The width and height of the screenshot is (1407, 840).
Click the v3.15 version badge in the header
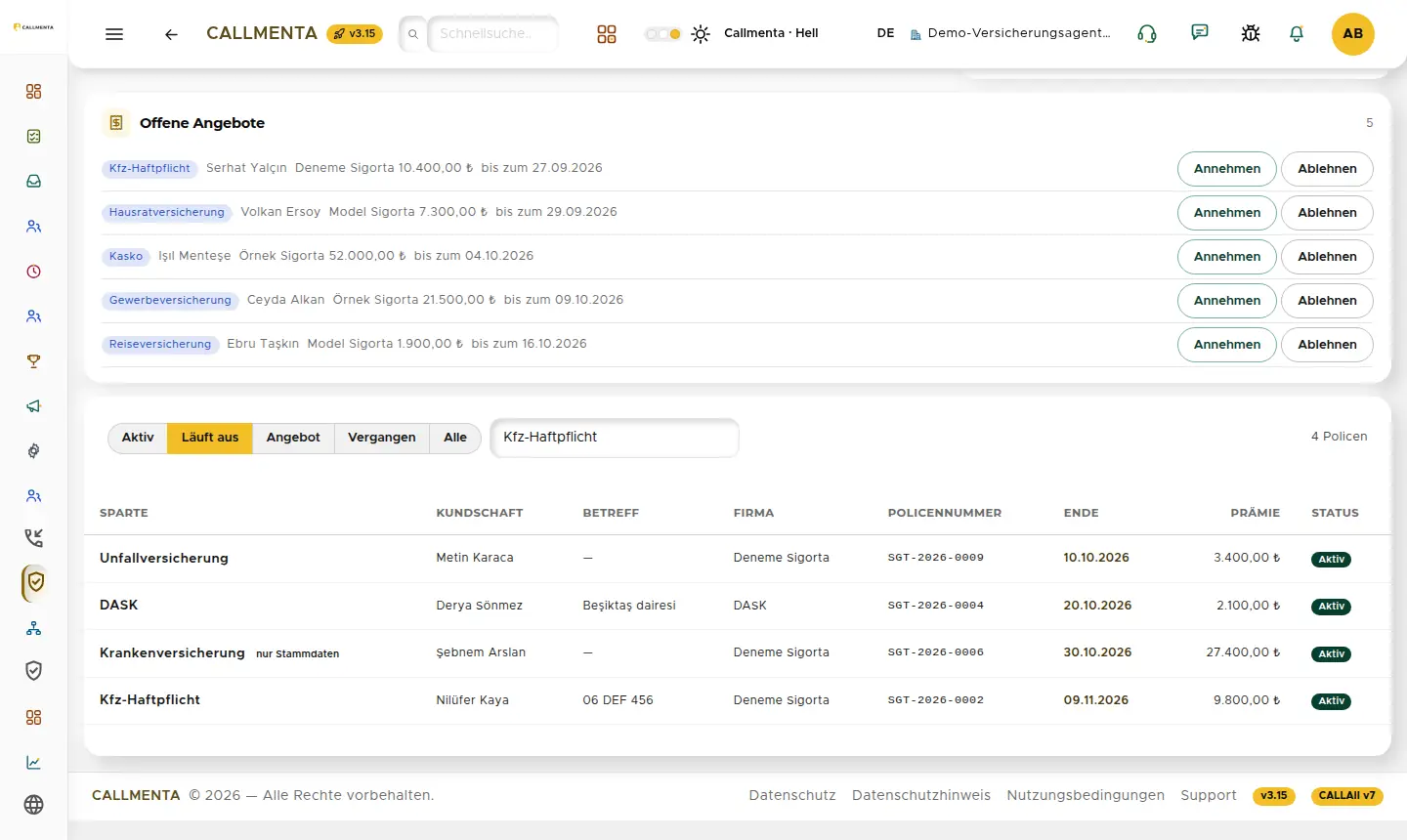[x=355, y=34]
